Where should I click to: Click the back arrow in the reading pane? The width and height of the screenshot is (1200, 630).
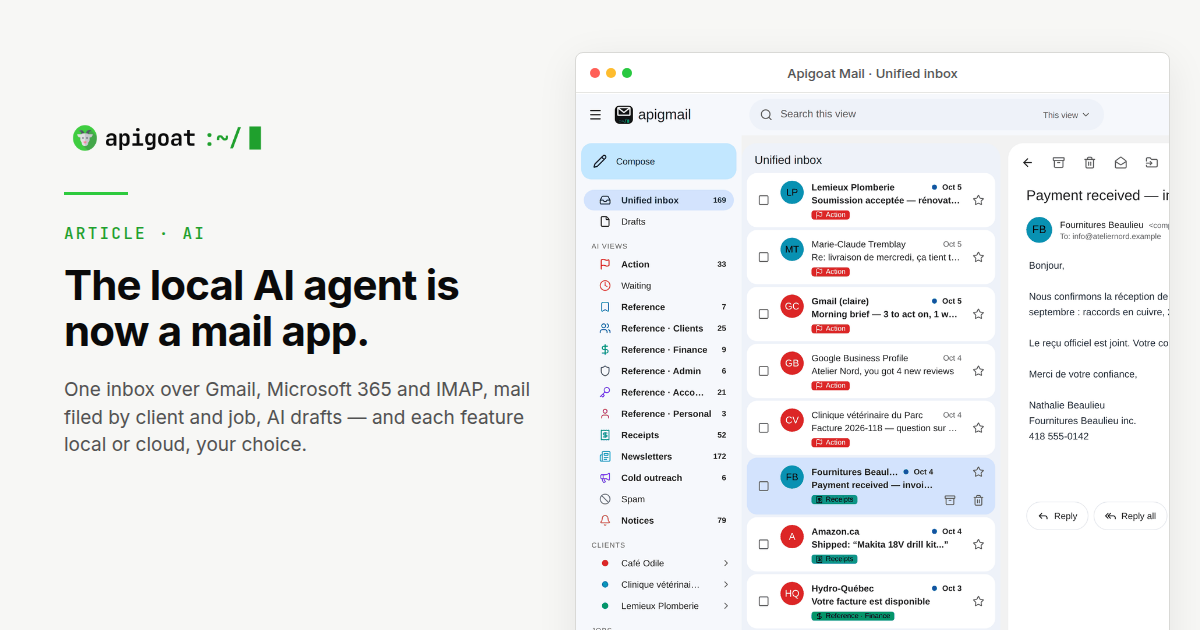coord(1027,162)
